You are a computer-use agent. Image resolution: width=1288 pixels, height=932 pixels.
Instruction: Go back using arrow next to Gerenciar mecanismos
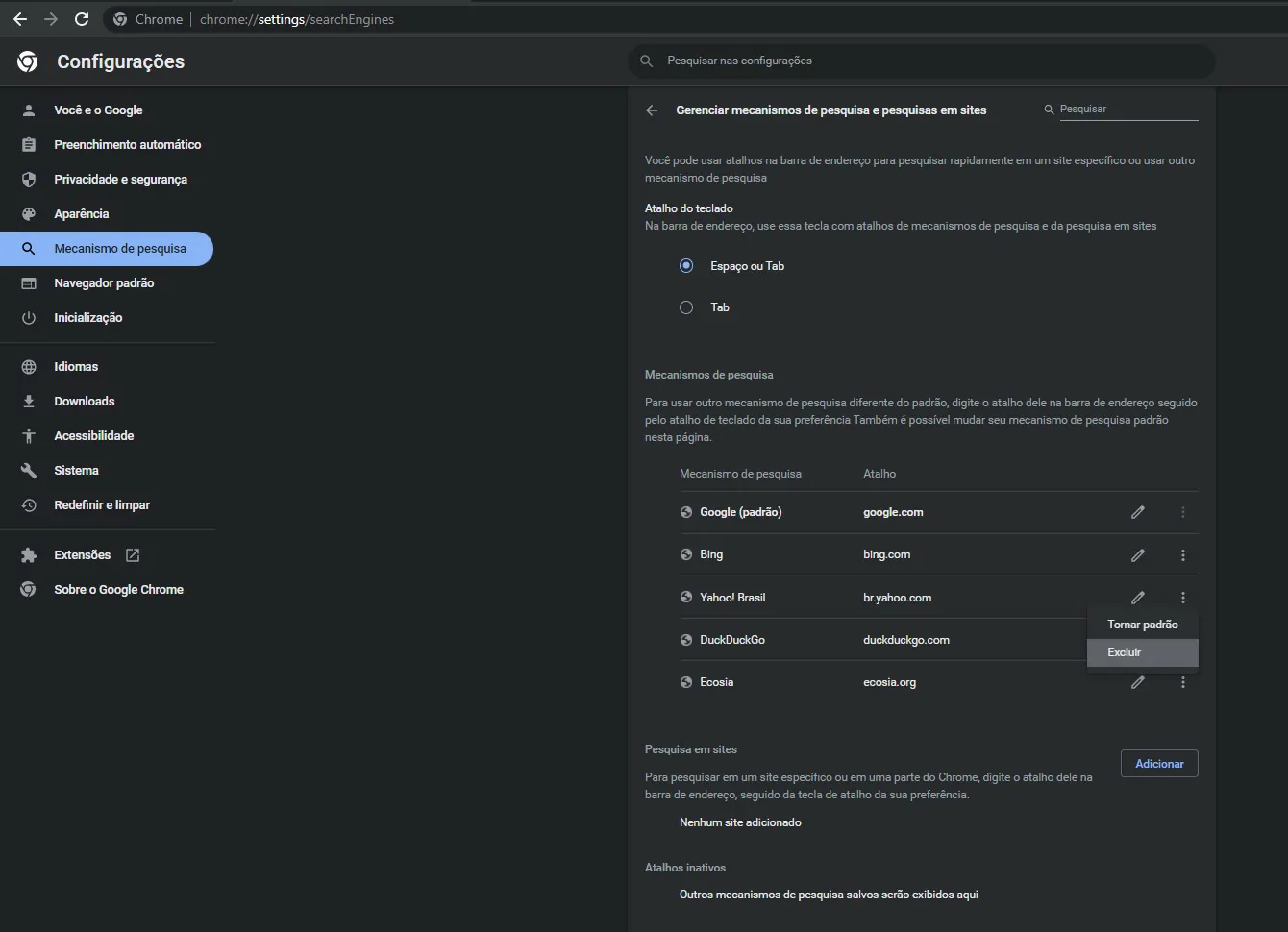[x=652, y=110]
